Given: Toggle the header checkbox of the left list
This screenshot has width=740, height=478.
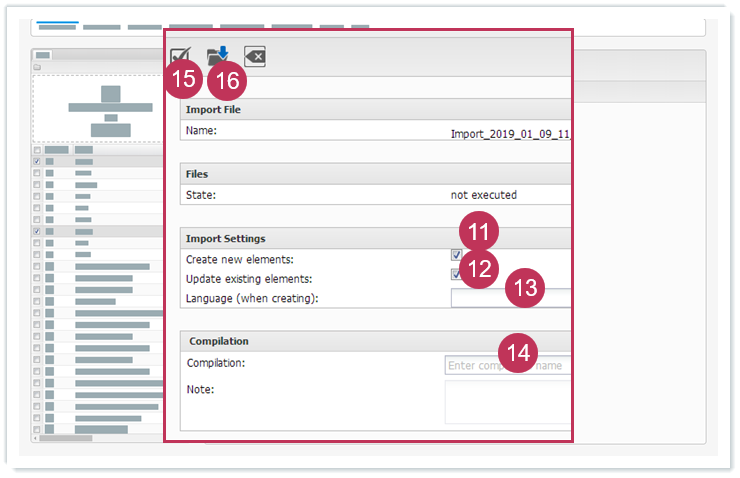Looking at the screenshot, I should click(x=37, y=150).
